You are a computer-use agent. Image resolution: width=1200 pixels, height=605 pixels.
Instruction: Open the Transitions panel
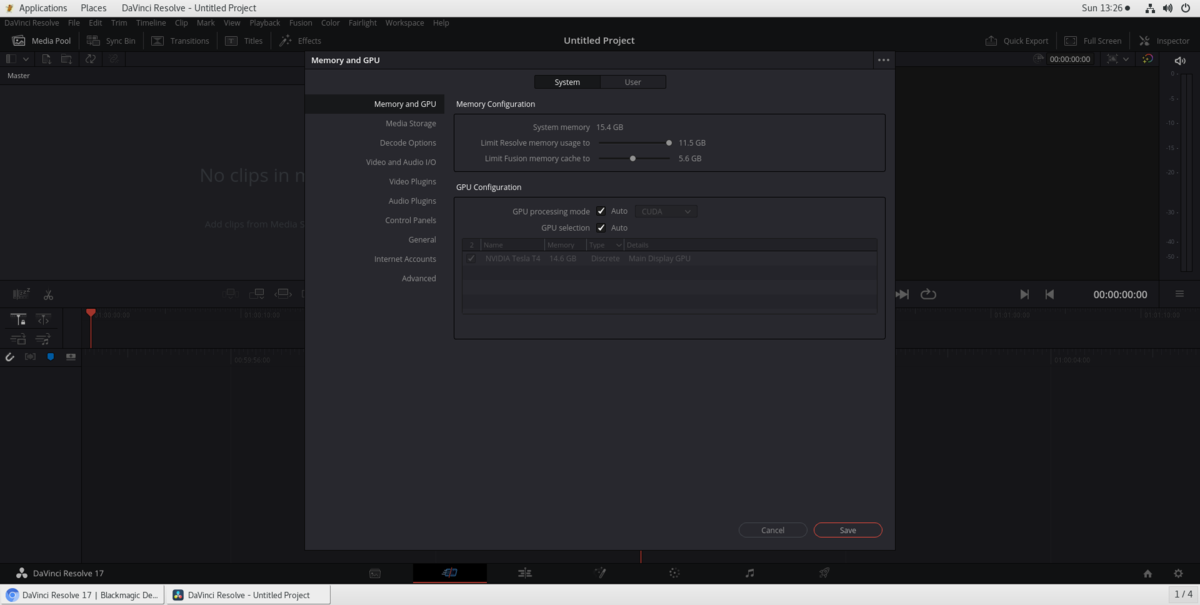180,41
